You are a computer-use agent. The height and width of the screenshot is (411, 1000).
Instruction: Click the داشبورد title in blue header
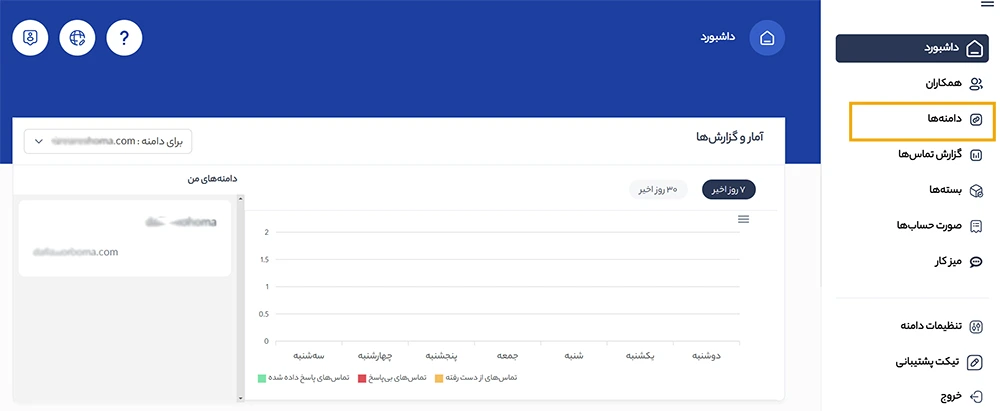(x=717, y=37)
